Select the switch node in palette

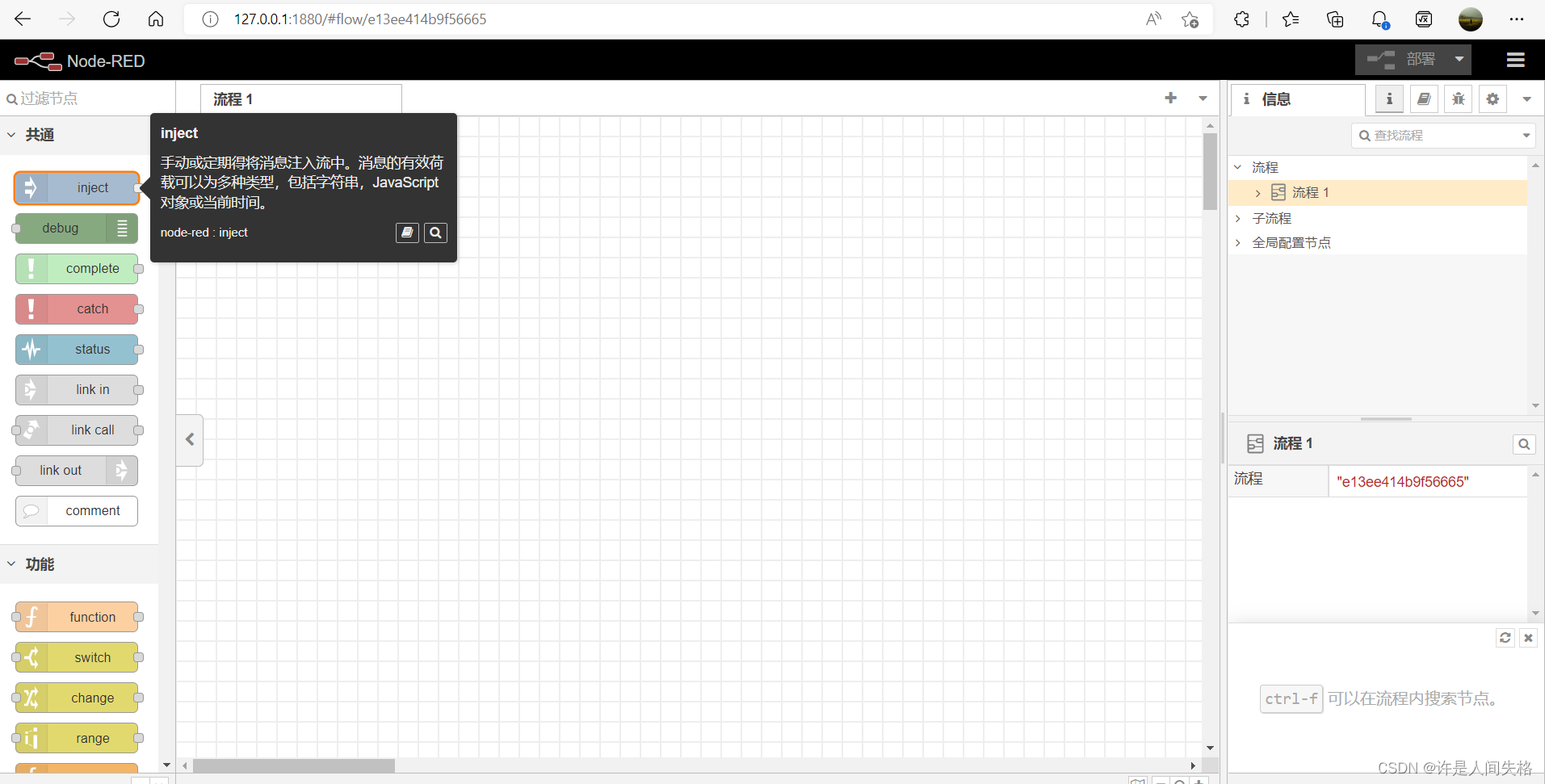tap(77, 658)
